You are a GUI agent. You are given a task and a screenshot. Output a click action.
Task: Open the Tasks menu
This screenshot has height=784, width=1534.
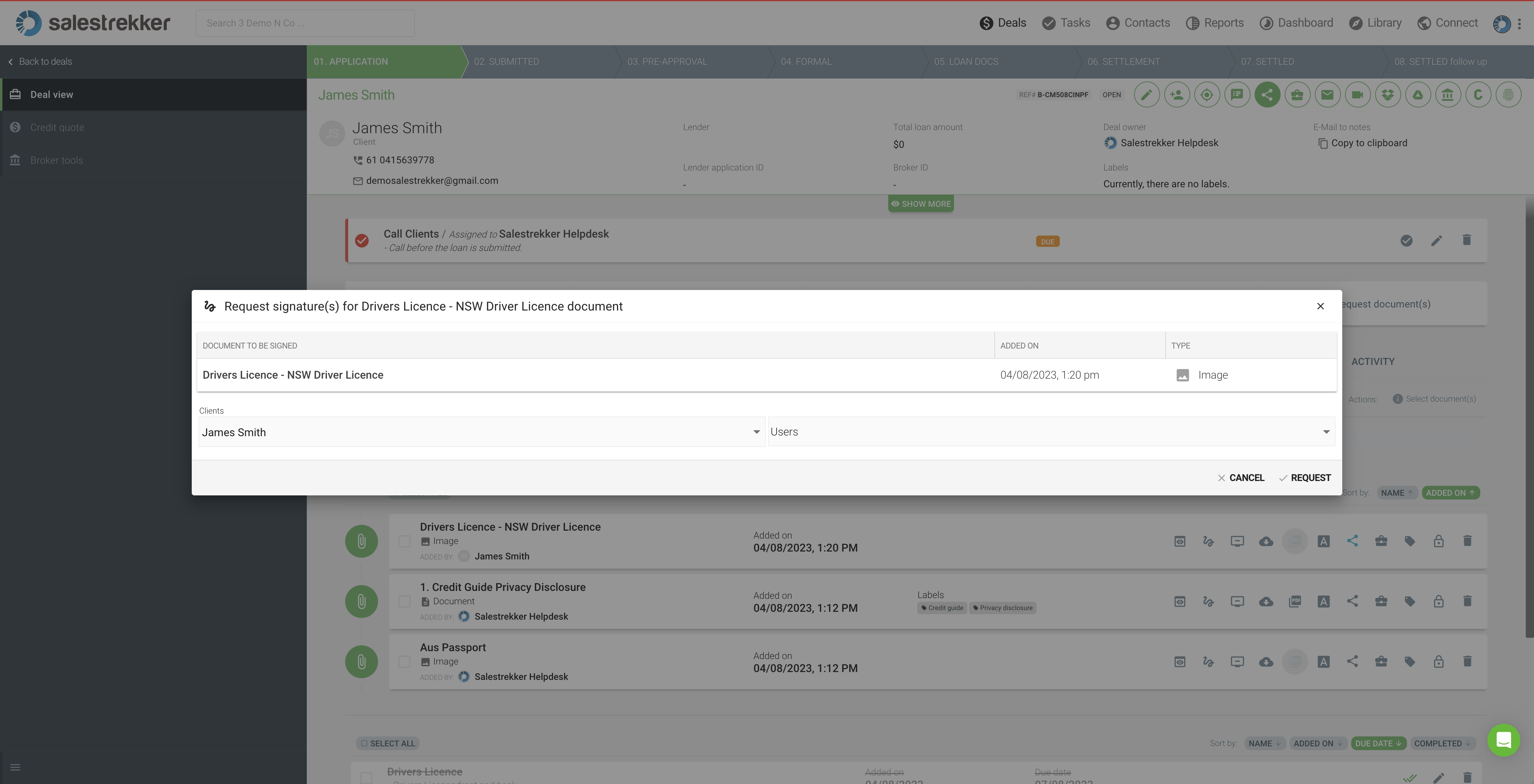click(x=1066, y=23)
